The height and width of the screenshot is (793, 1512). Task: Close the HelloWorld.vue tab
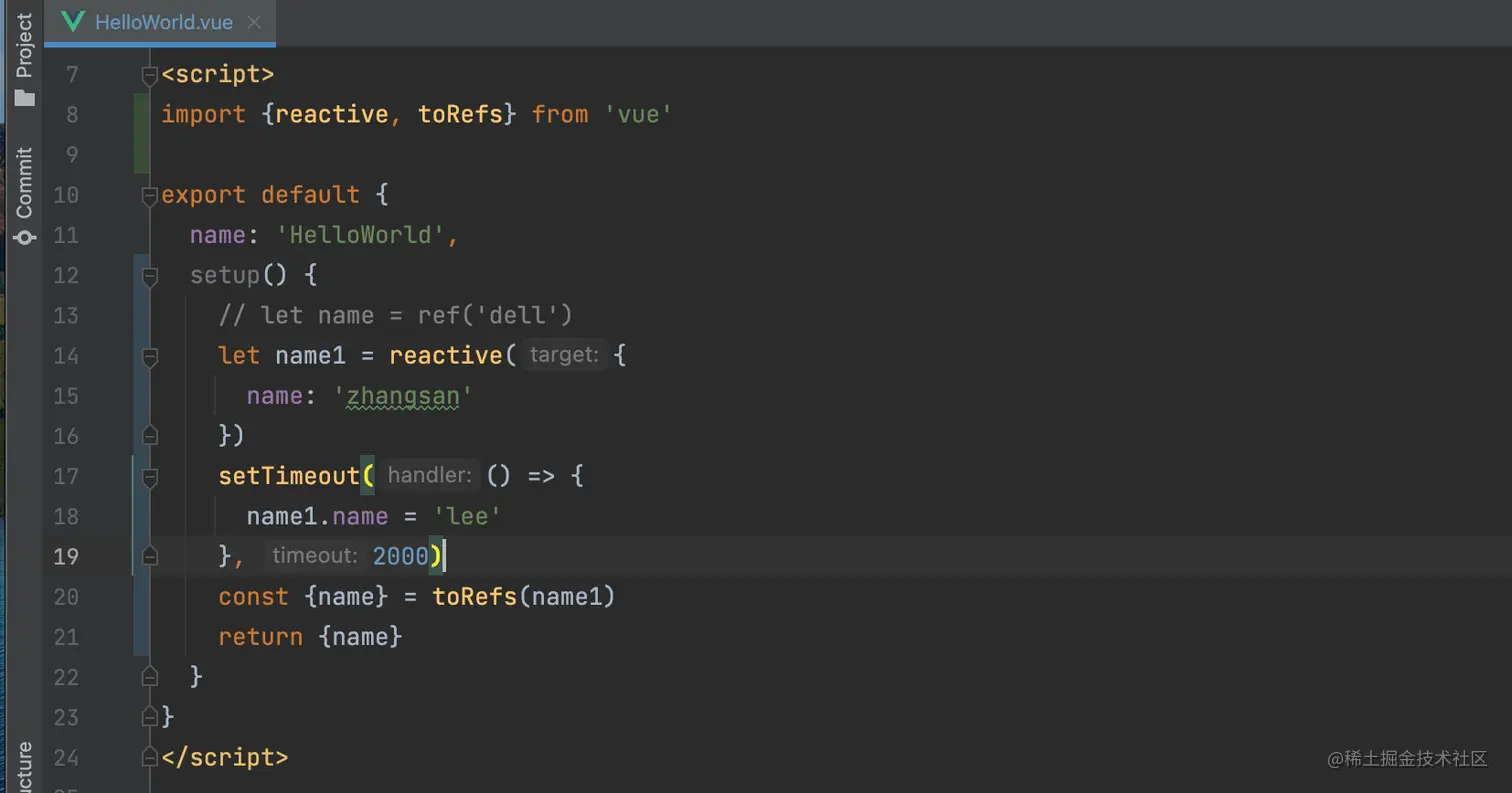(x=254, y=22)
